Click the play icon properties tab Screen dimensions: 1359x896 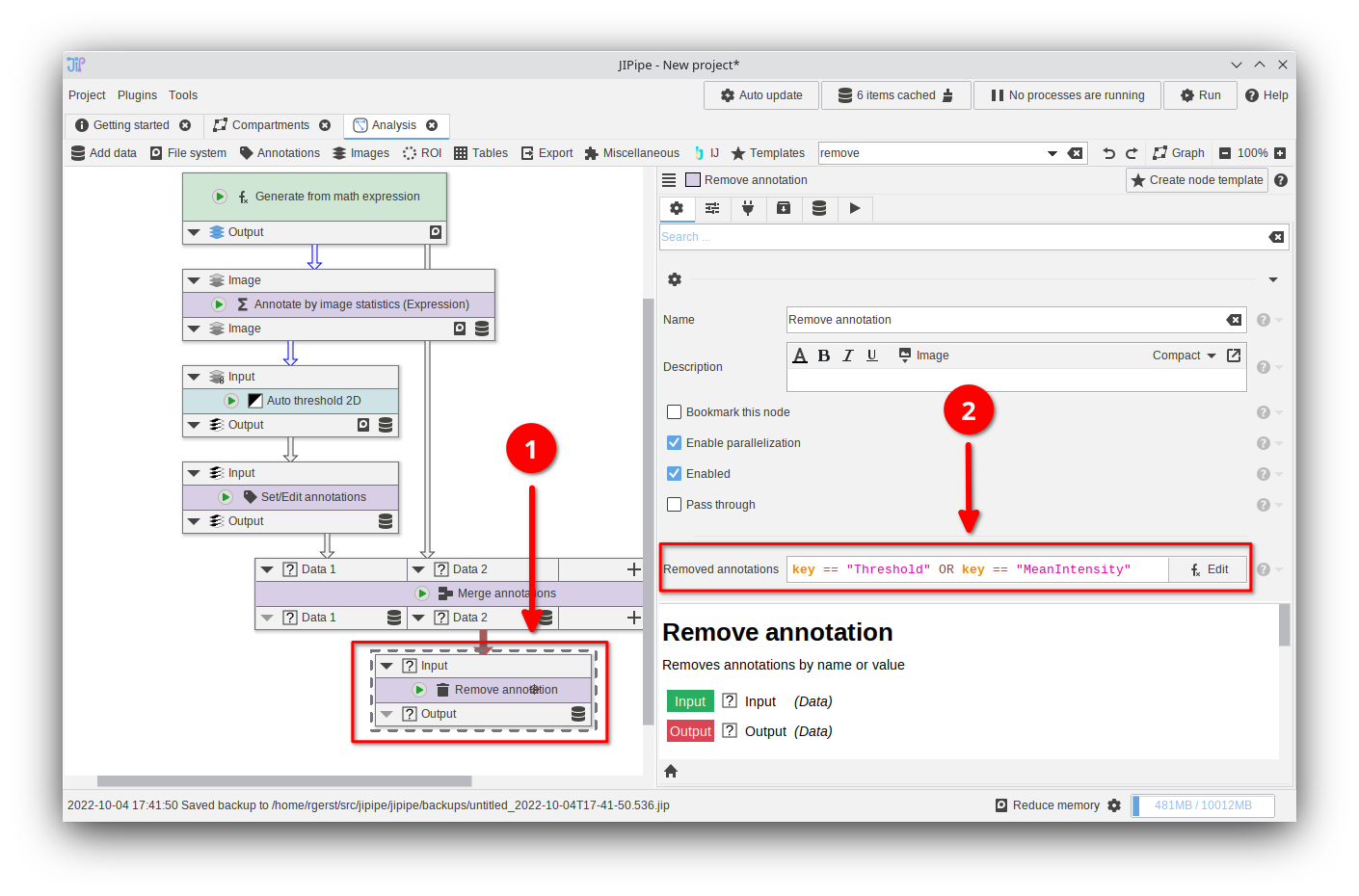click(855, 208)
